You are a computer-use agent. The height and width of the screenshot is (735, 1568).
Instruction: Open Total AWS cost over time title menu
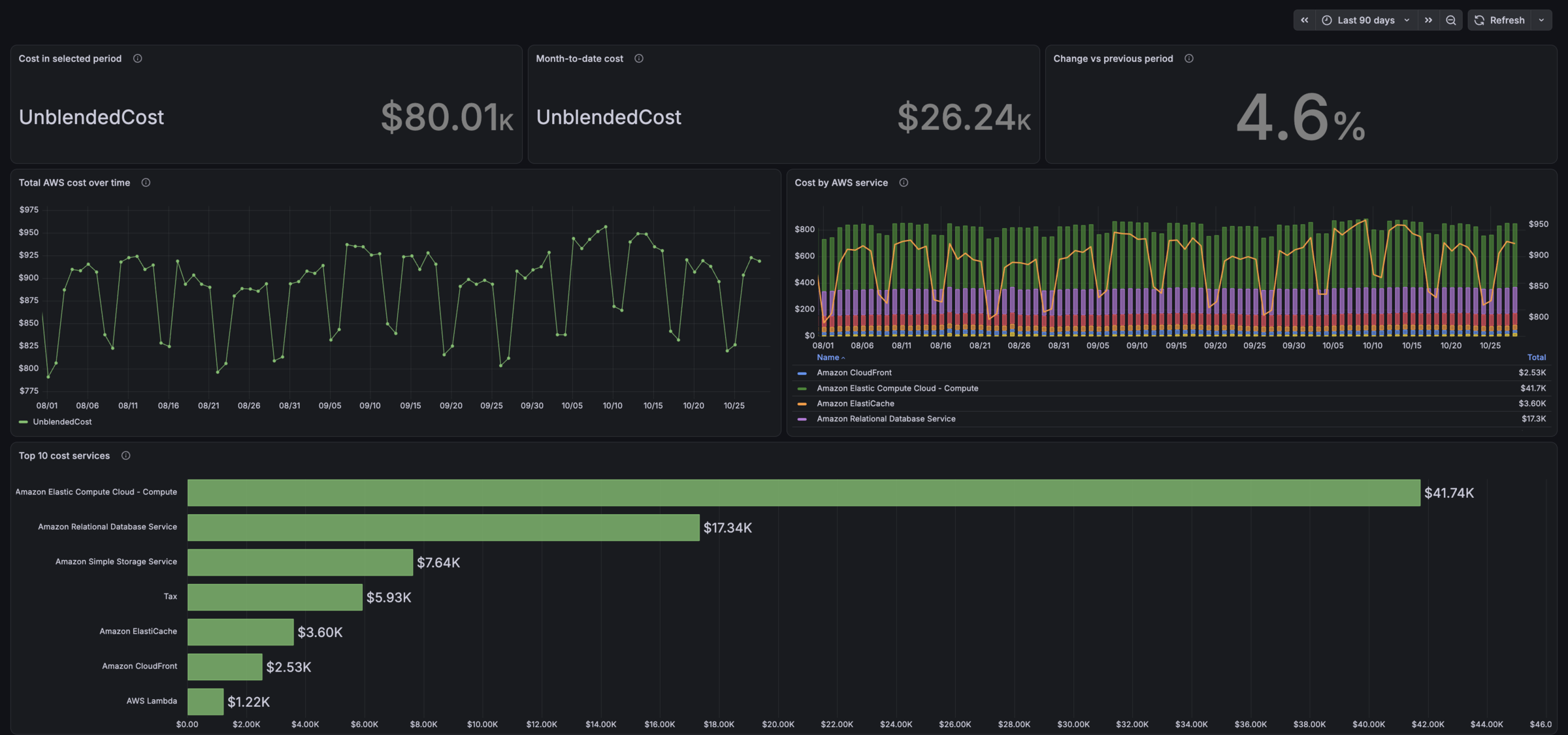[74, 183]
